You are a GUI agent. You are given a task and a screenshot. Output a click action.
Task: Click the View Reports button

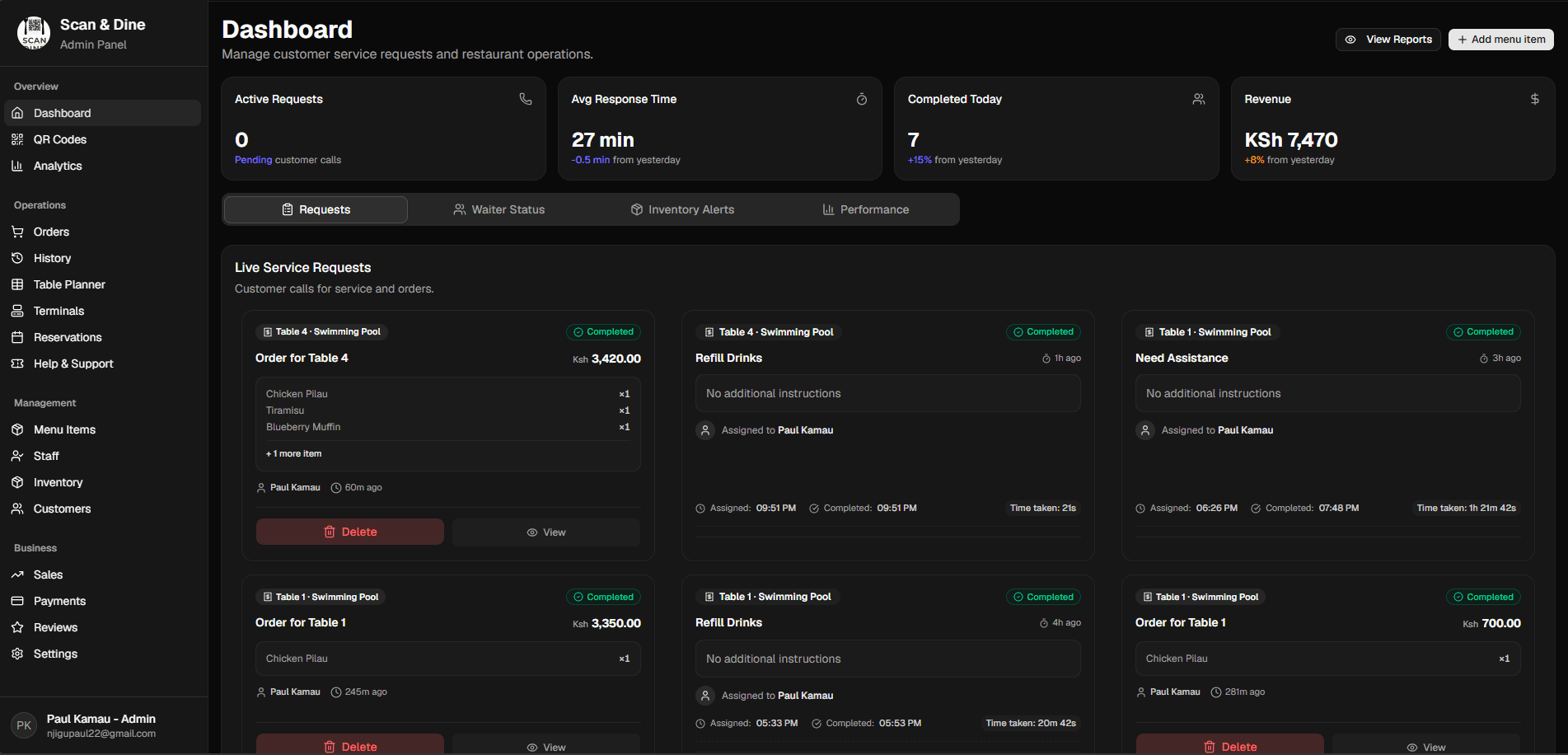(1388, 40)
